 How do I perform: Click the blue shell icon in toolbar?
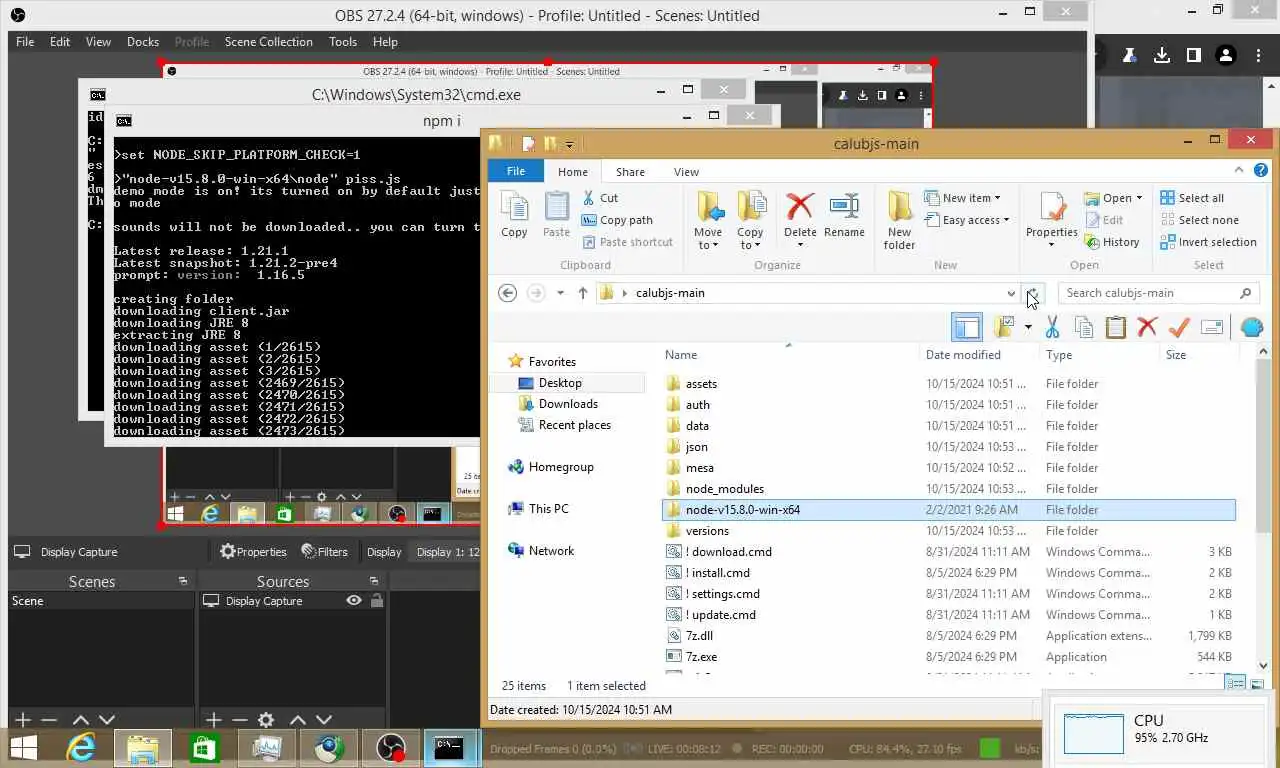tap(1251, 327)
